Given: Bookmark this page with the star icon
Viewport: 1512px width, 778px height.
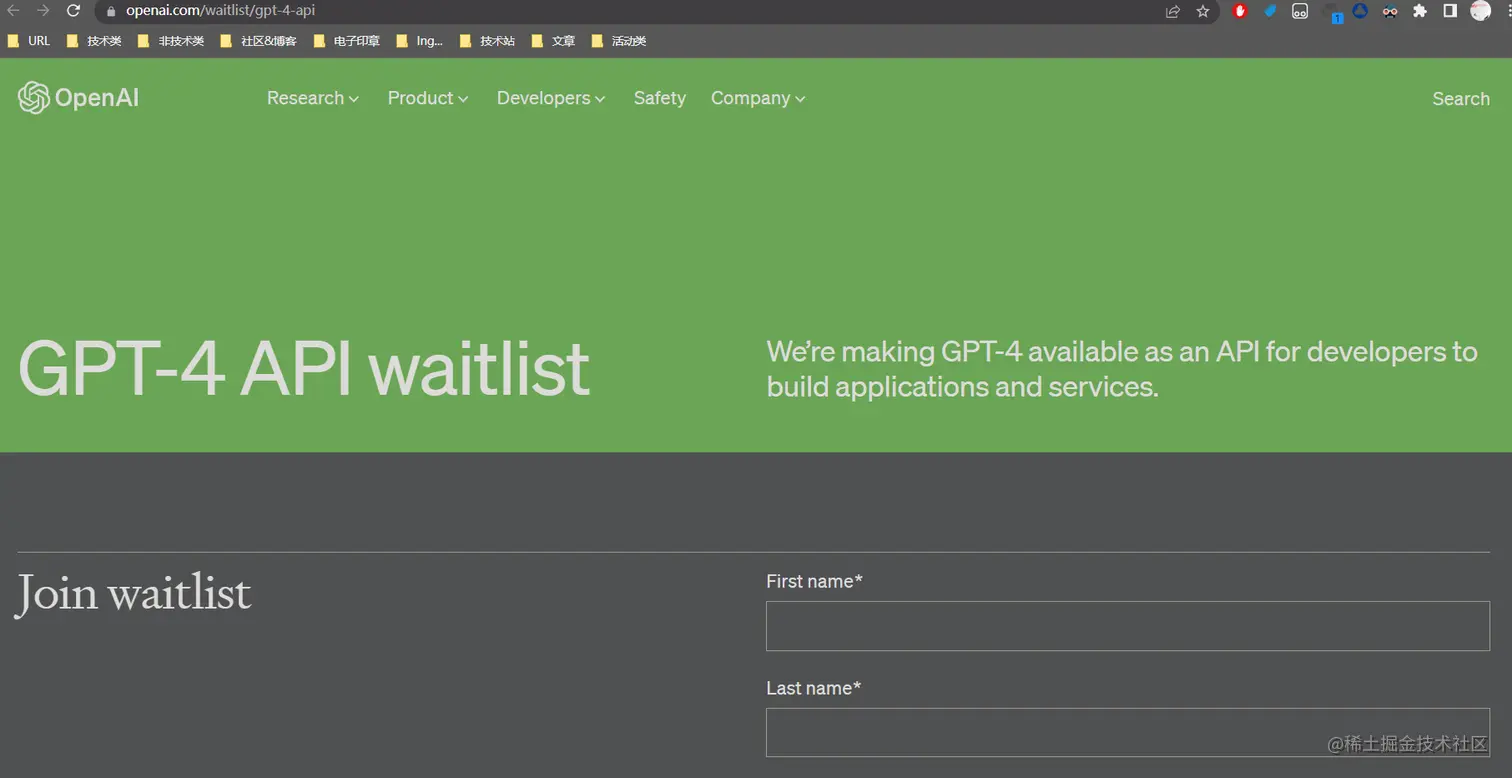Looking at the screenshot, I should (1203, 11).
